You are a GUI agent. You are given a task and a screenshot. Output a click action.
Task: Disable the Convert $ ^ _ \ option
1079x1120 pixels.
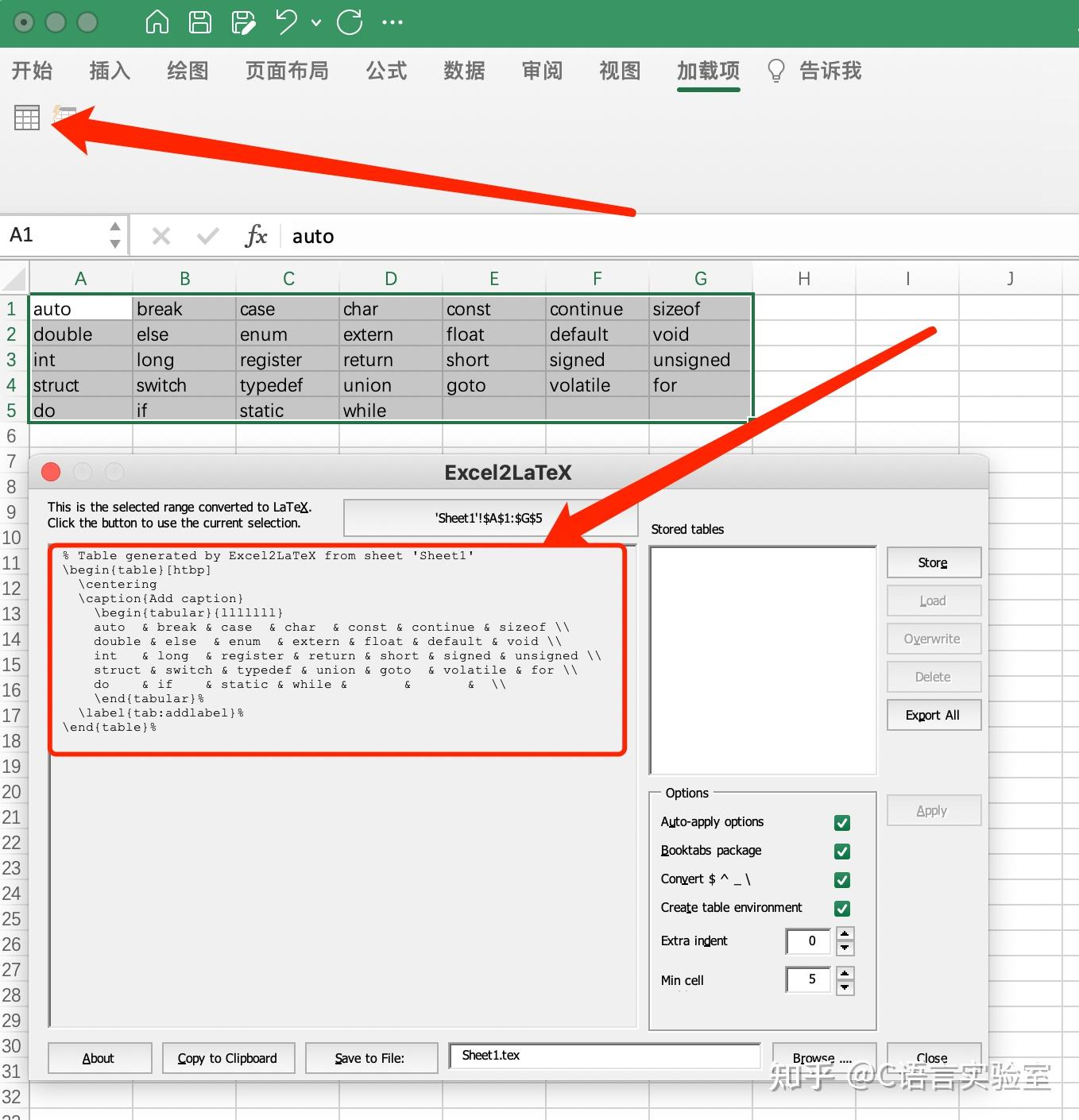click(x=842, y=879)
